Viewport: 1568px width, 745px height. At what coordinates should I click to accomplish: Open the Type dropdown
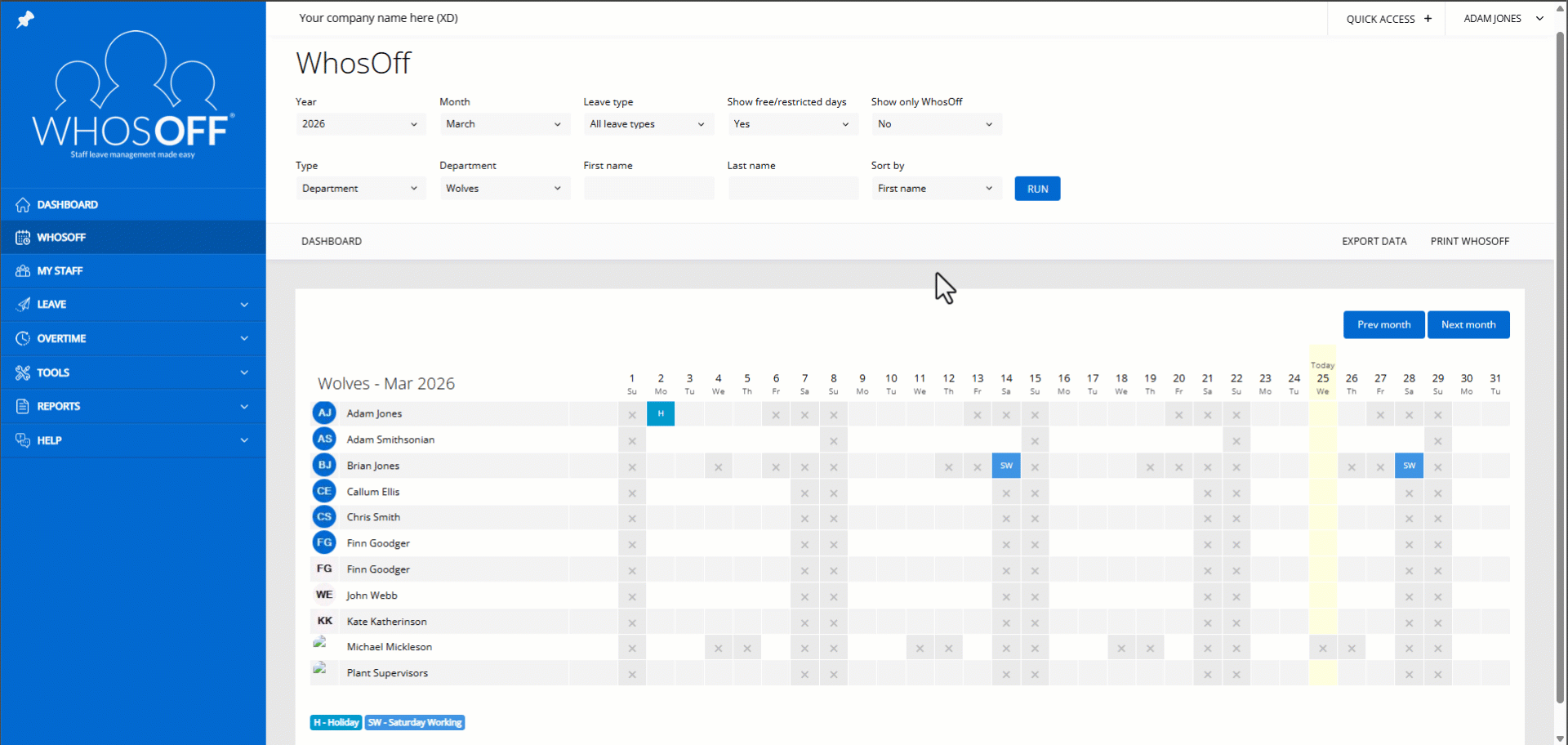pyautogui.click(x=360, y=189)
